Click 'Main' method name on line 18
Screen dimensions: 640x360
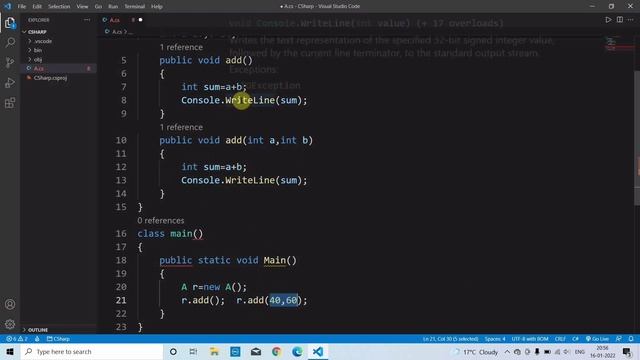point(275,260)
